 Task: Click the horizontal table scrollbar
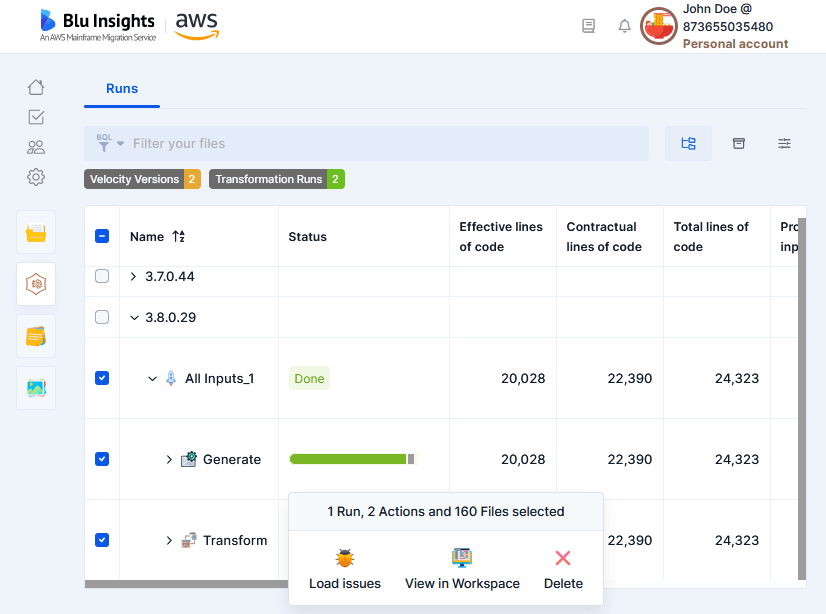pyautogui.click(x=186, y=584)
